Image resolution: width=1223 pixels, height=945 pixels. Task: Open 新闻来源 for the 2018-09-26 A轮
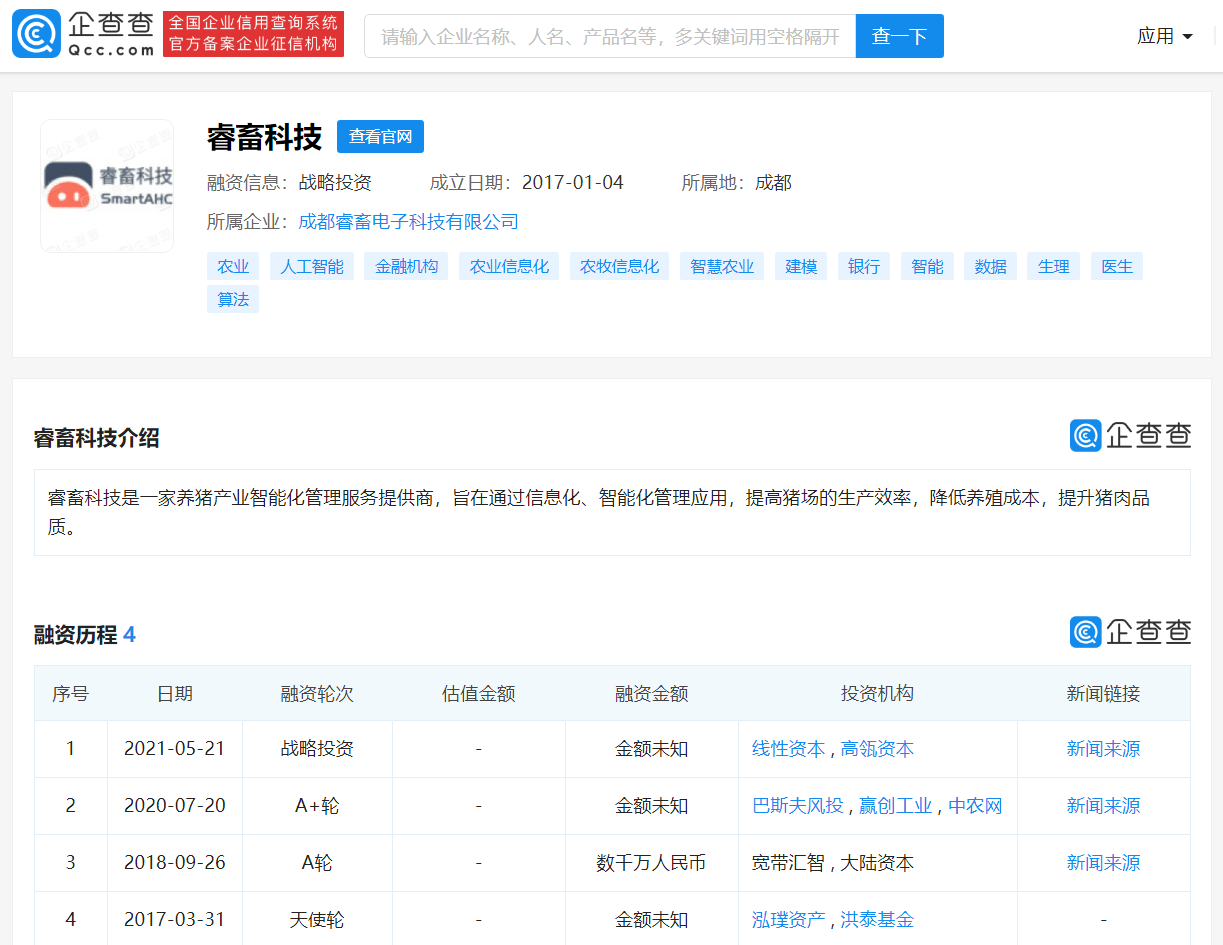tap(1103, 863)
